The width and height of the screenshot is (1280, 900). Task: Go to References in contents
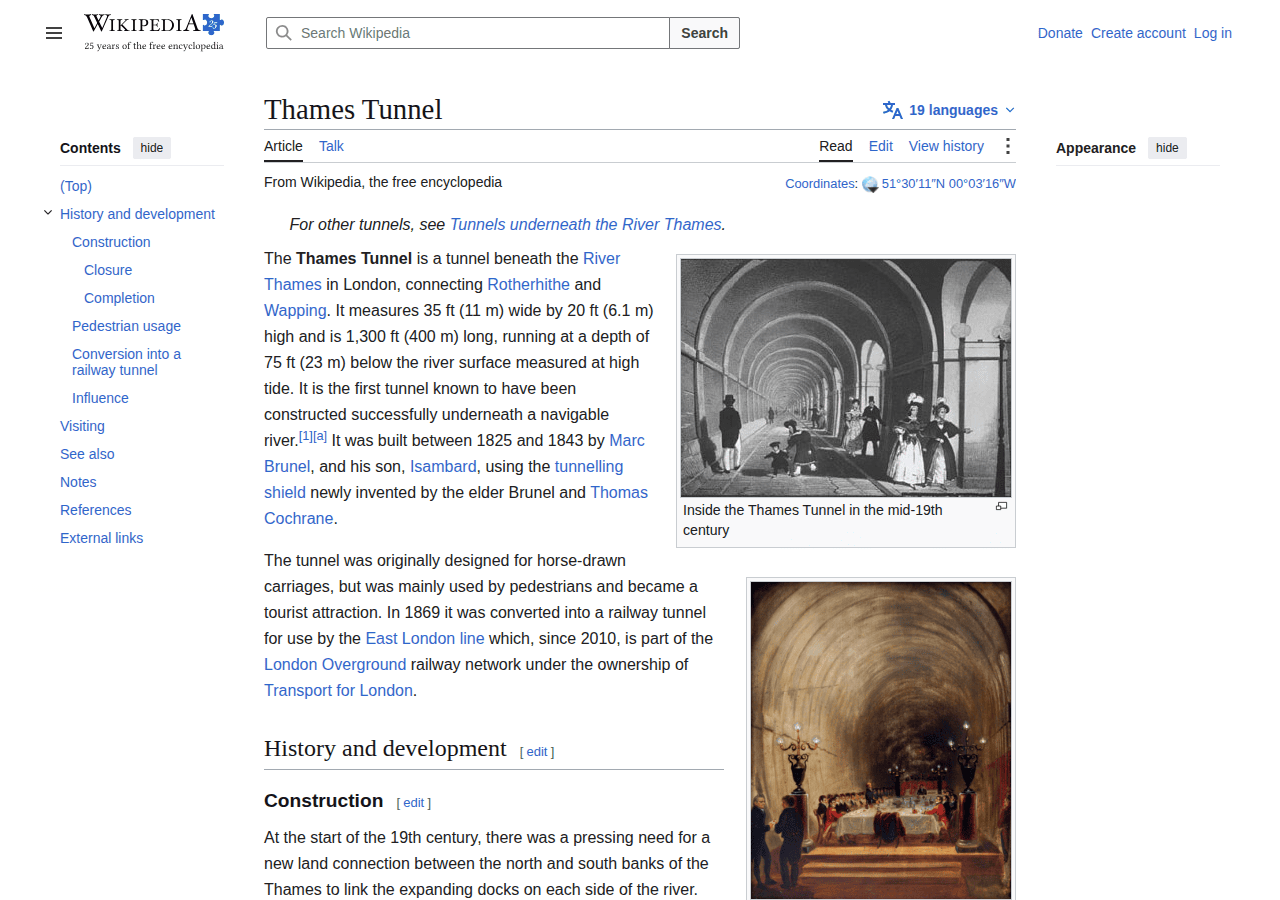tap(96, 510)
